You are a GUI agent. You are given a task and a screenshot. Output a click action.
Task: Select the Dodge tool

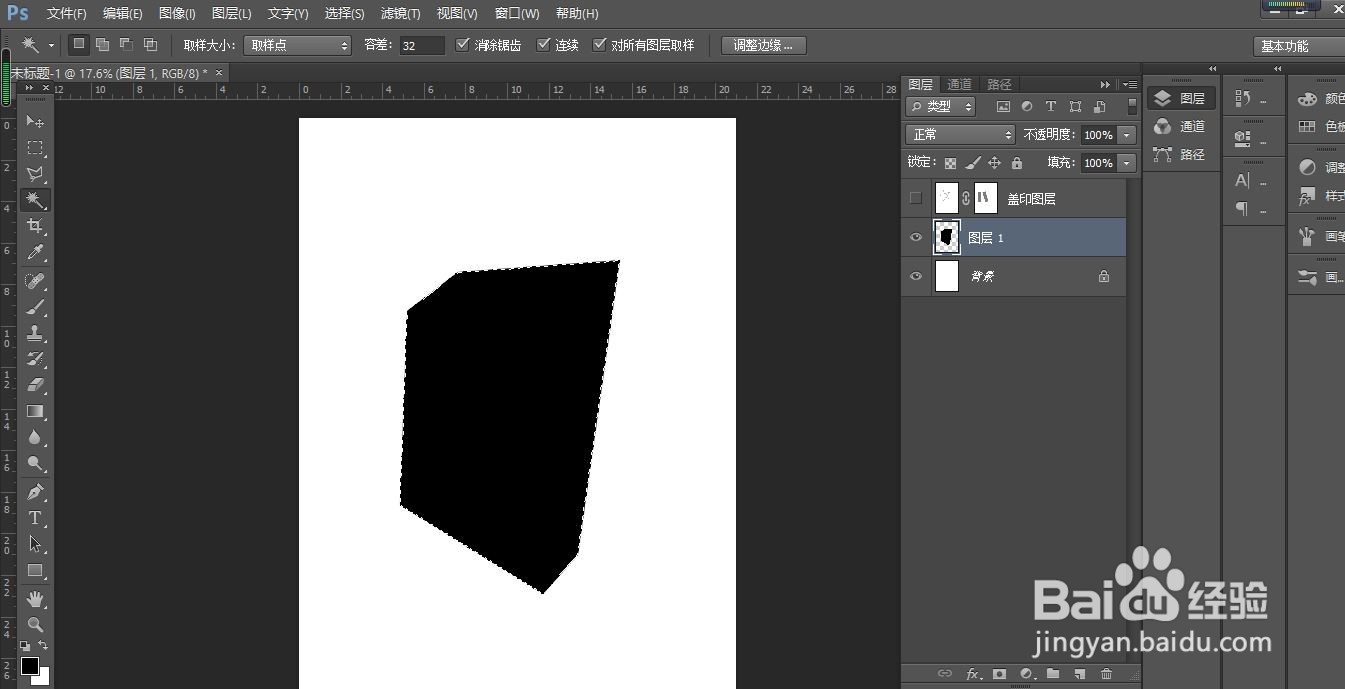[x=35, y=463]
